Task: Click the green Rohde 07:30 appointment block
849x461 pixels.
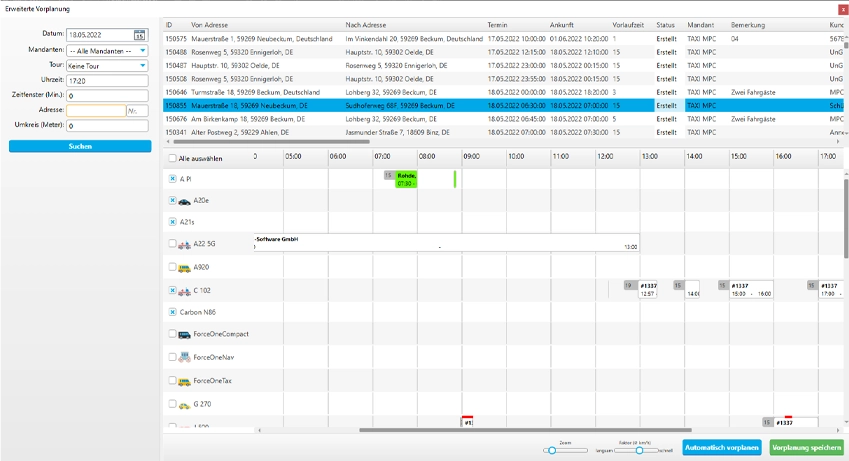Action: coord(406,179)
